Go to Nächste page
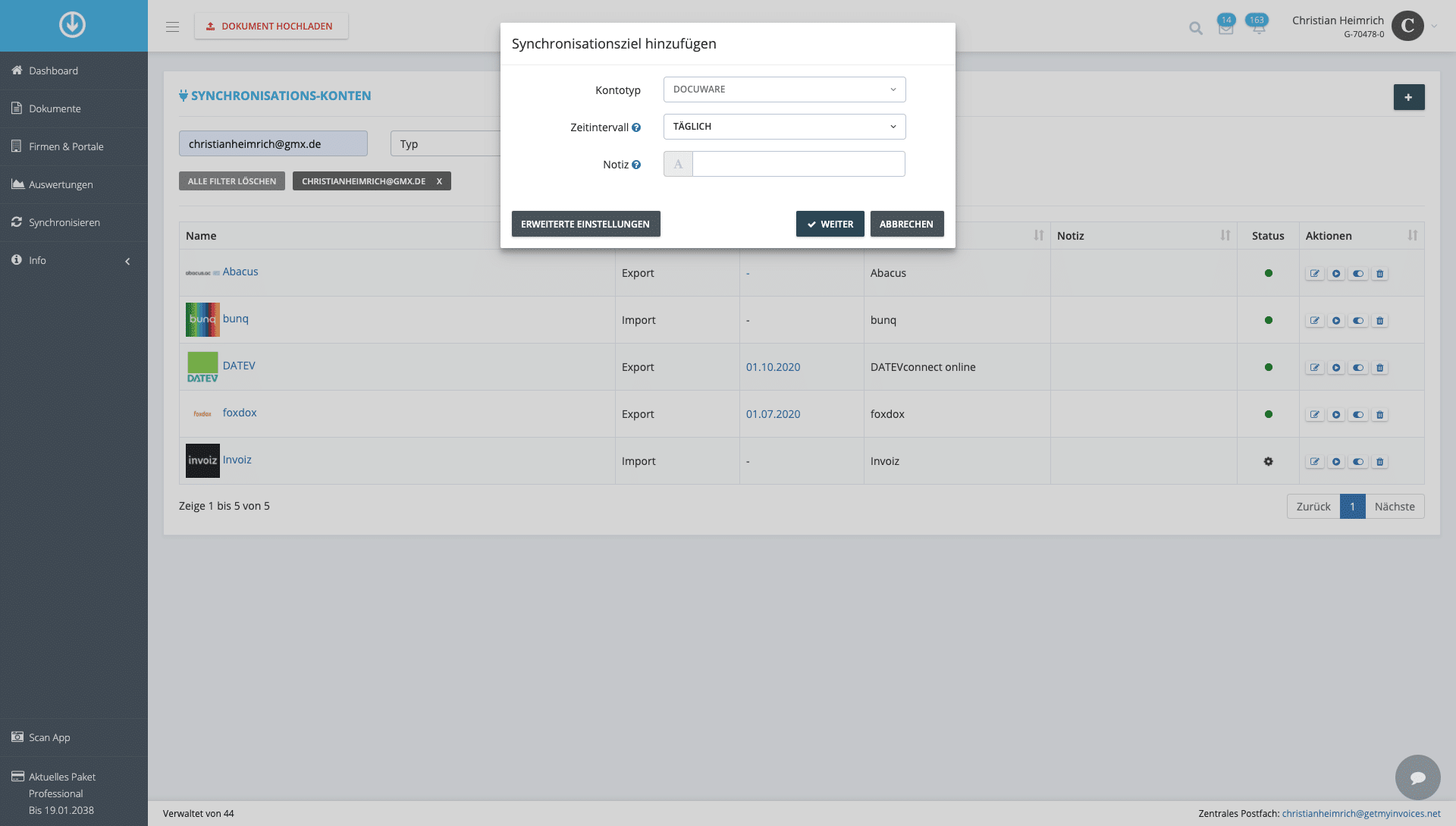The height and width of the screenshot is (826, 1456). tap(1395, 507)
